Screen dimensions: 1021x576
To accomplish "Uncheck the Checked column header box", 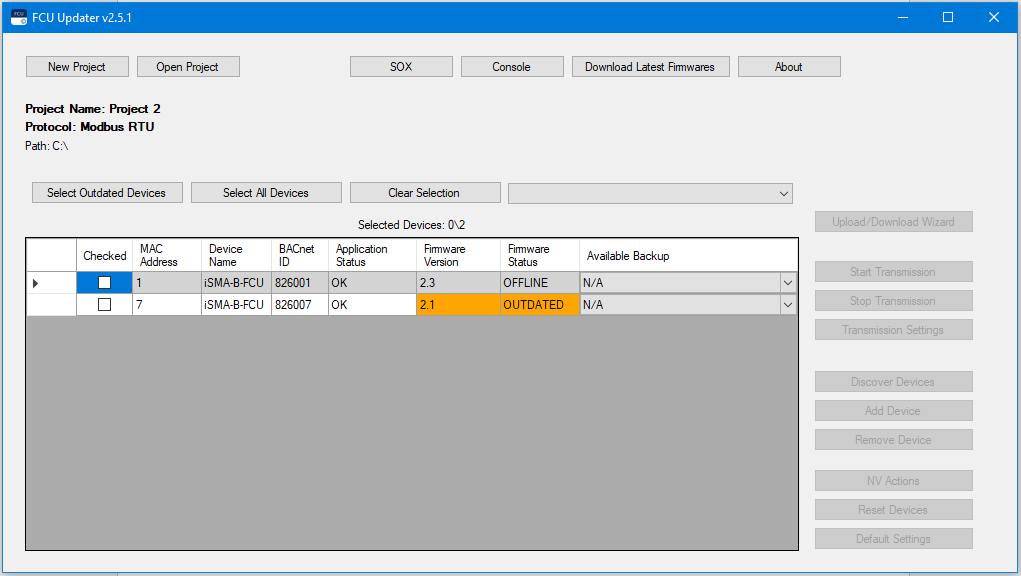I will point(103,255).
